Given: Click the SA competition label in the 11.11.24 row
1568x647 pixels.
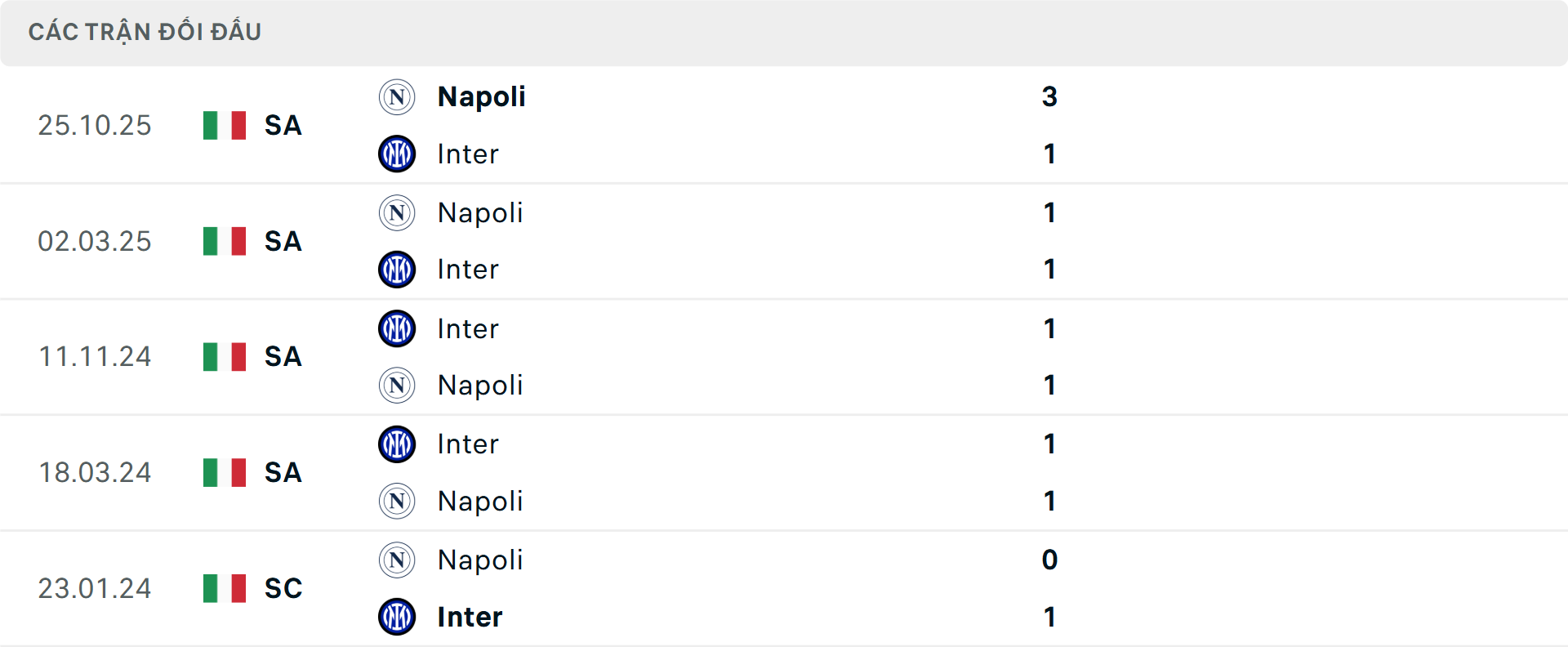Looking at the screenshot, I should click(x=282, y=357).
